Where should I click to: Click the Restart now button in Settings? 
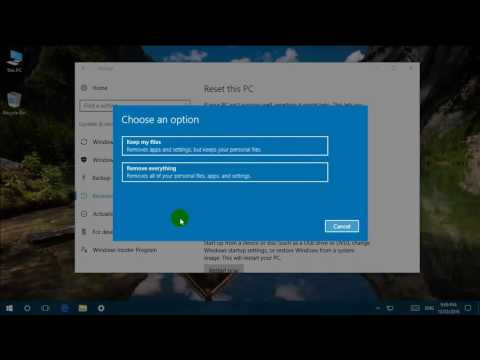click(224, 269)
